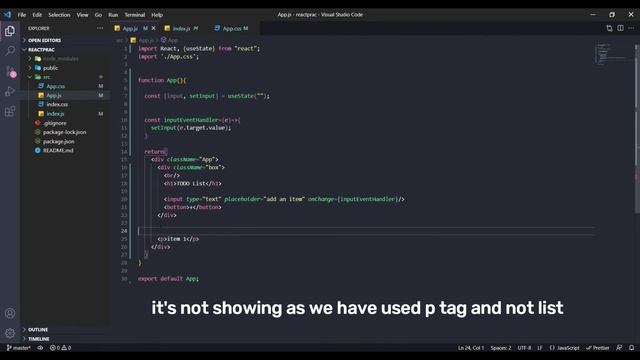This screenshot has height=360, width=640.
Task: Select the App.js tab
Action: pos(130,28)
